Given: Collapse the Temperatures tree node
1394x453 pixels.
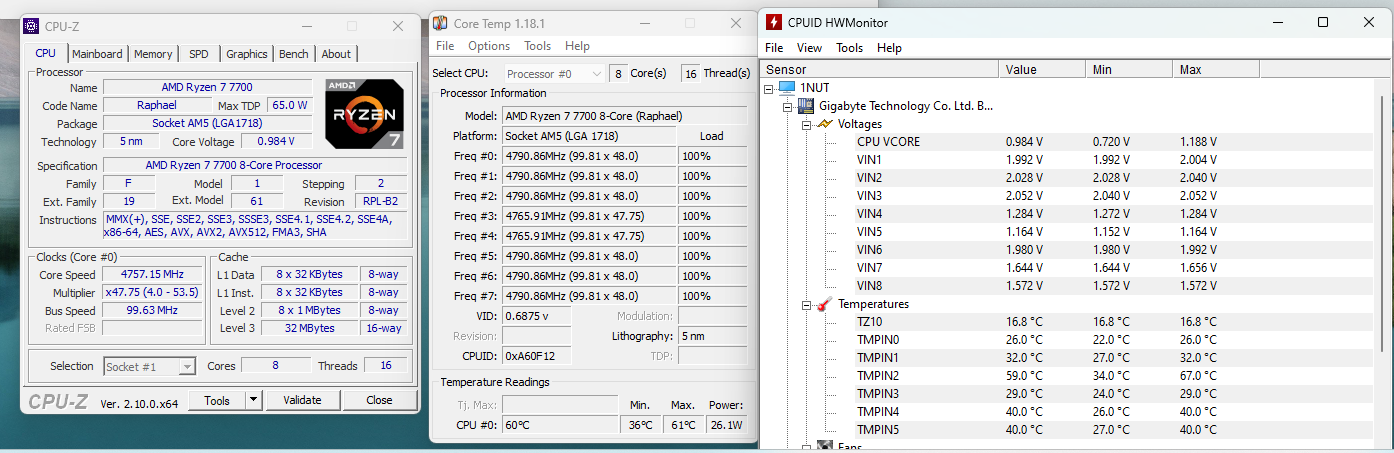Looking at the screenshot, I should (806, 304).
